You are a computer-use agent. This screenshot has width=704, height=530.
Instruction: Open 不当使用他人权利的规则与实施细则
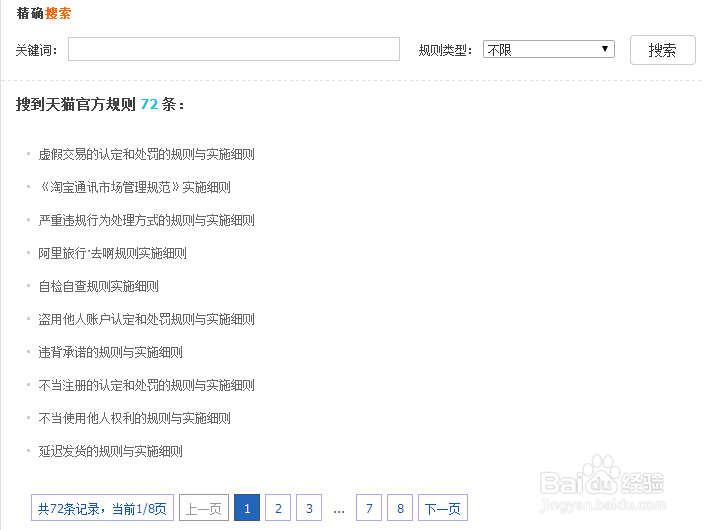134,418
